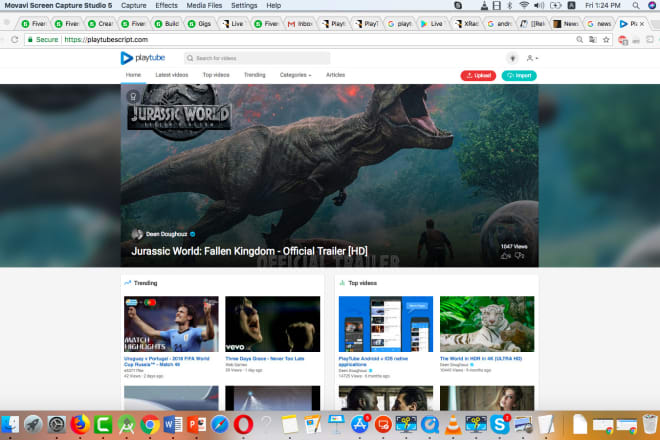The image size is (660, 440).
Task: Click into the Search for videos field
Action: [x=257, y=58]
